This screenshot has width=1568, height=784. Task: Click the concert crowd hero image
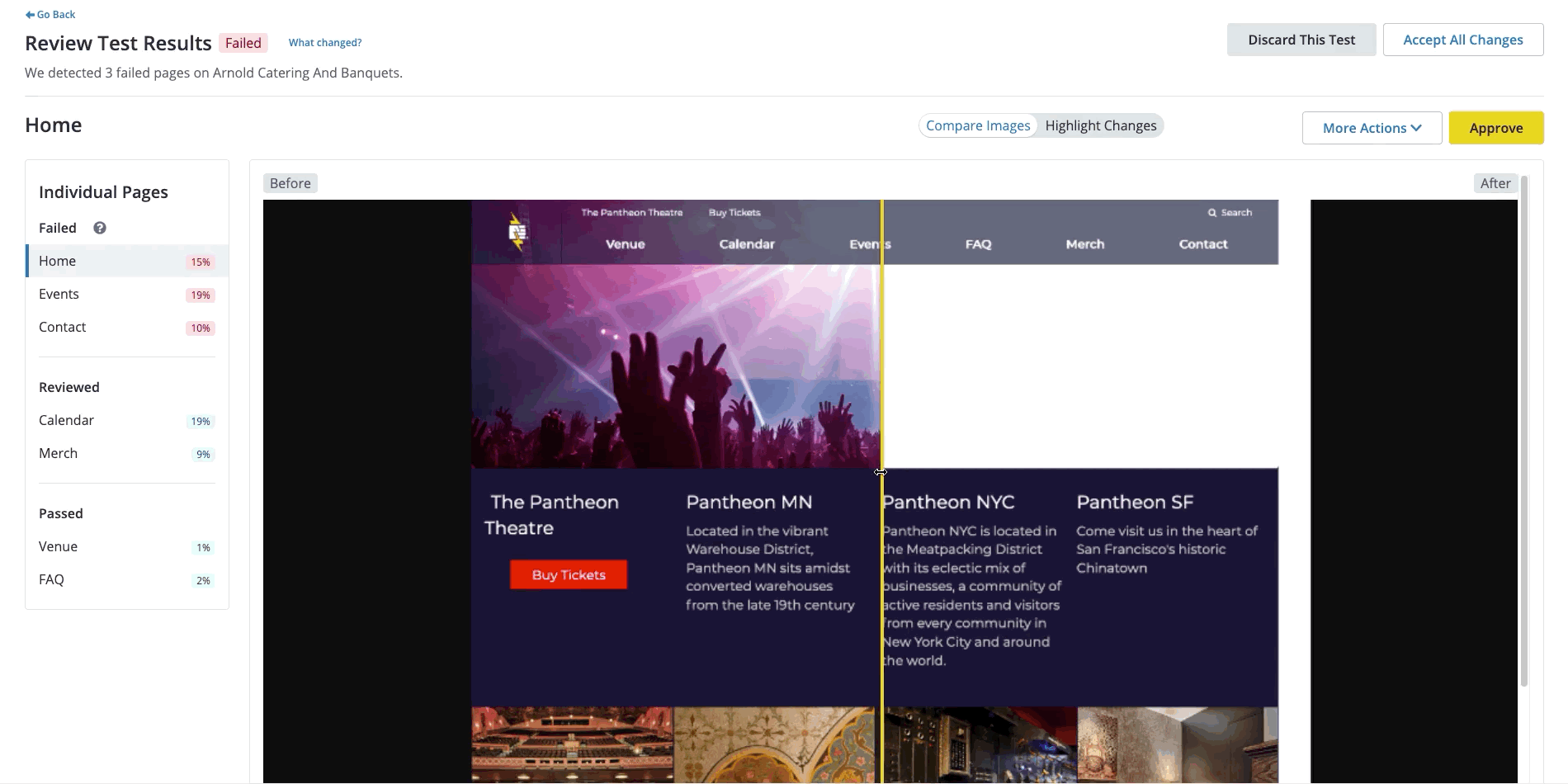click(x=676, y=366)
